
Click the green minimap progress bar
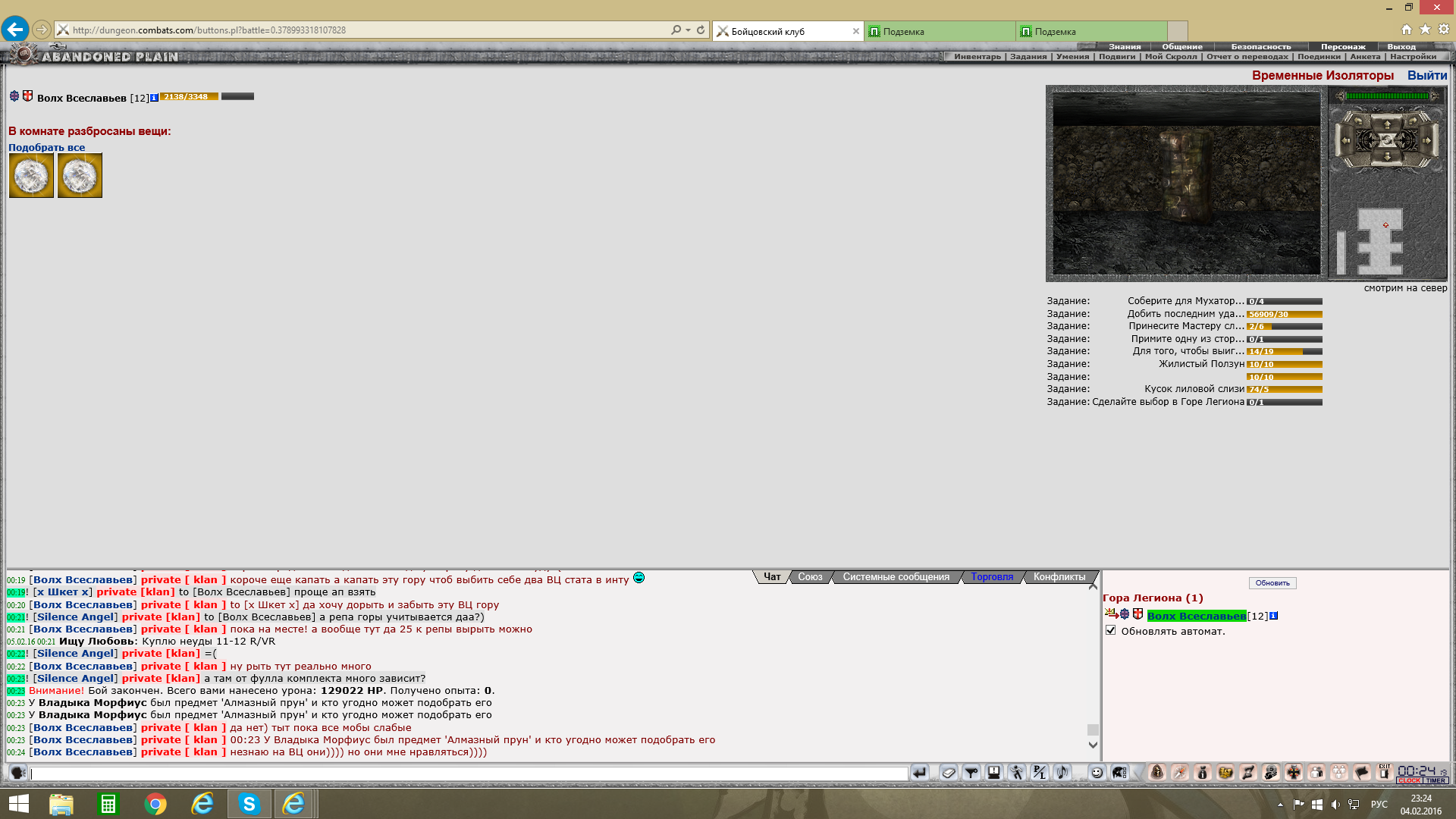pyautogui.click(x=1387, y=96)
